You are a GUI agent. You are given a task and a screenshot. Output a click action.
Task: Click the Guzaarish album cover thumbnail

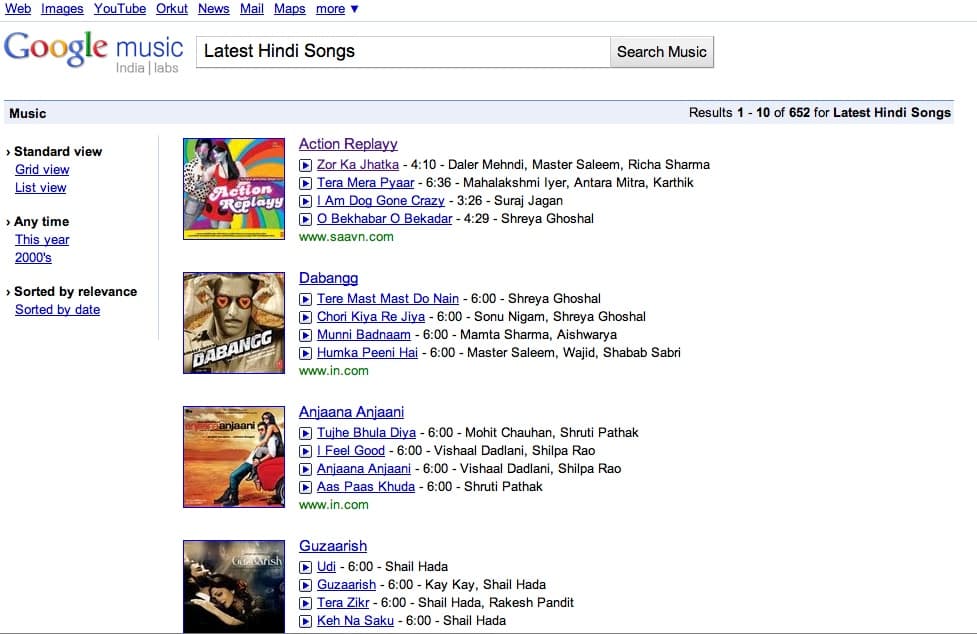point(234,587)
